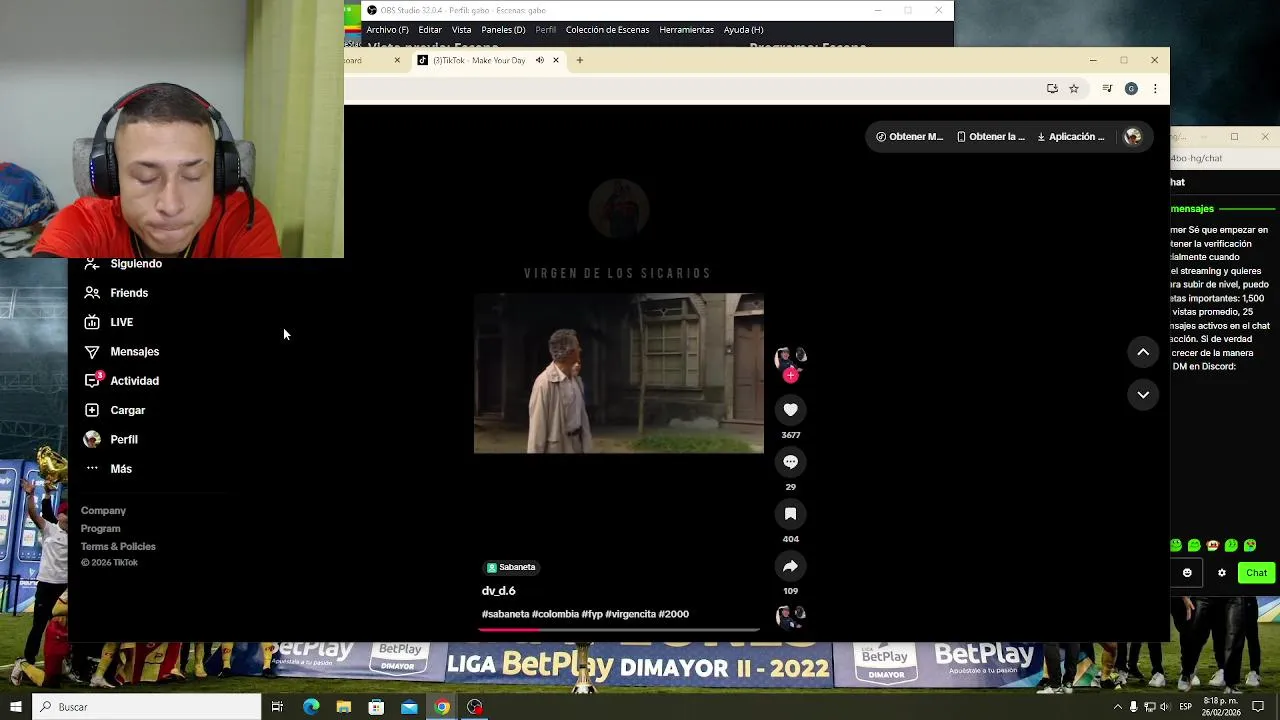
Task: Open Vista menu in OBS Studio
Action: (x=461, y=30)
